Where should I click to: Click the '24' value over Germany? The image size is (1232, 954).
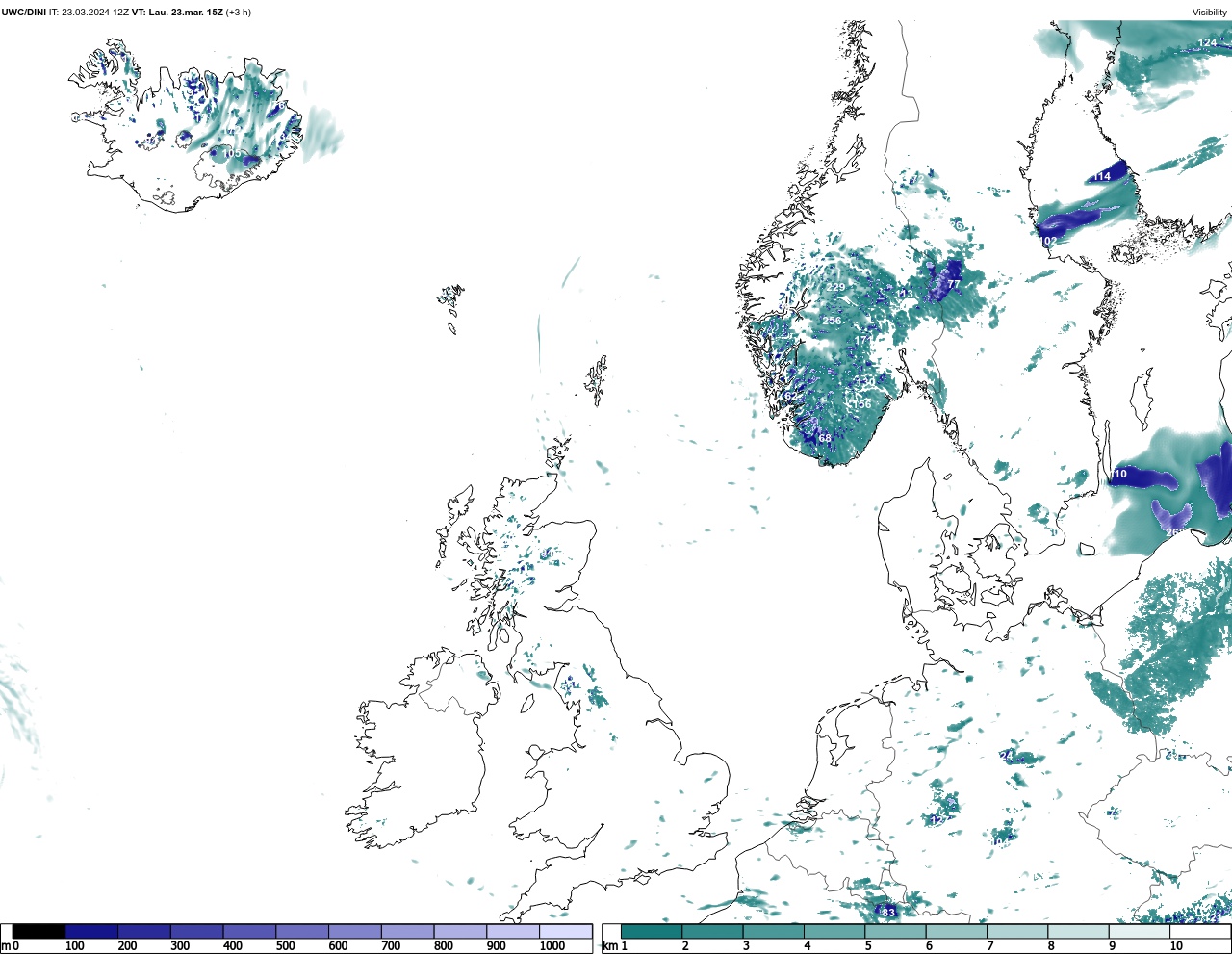(x=1007, y=756)
